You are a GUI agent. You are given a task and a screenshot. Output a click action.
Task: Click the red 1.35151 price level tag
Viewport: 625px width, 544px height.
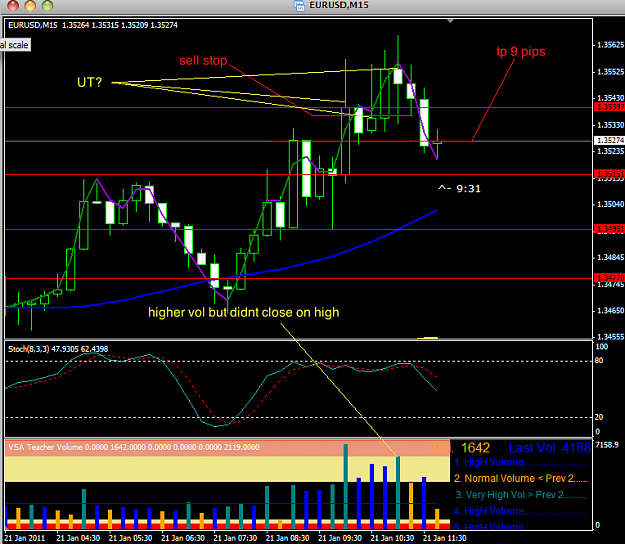pyautogui.click(x=609, y=174)
